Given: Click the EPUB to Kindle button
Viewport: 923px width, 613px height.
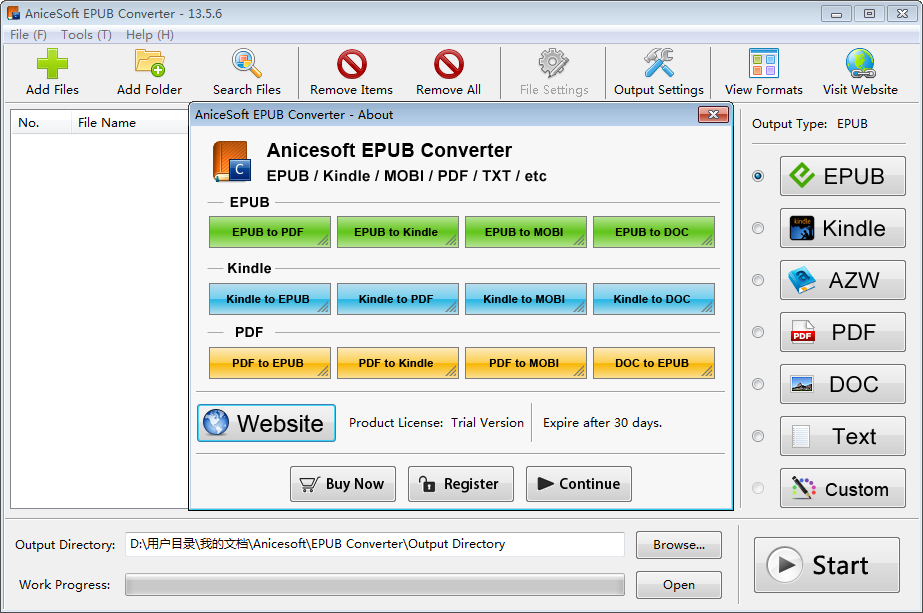Looking at the screenshot, I should click(398, 232).
